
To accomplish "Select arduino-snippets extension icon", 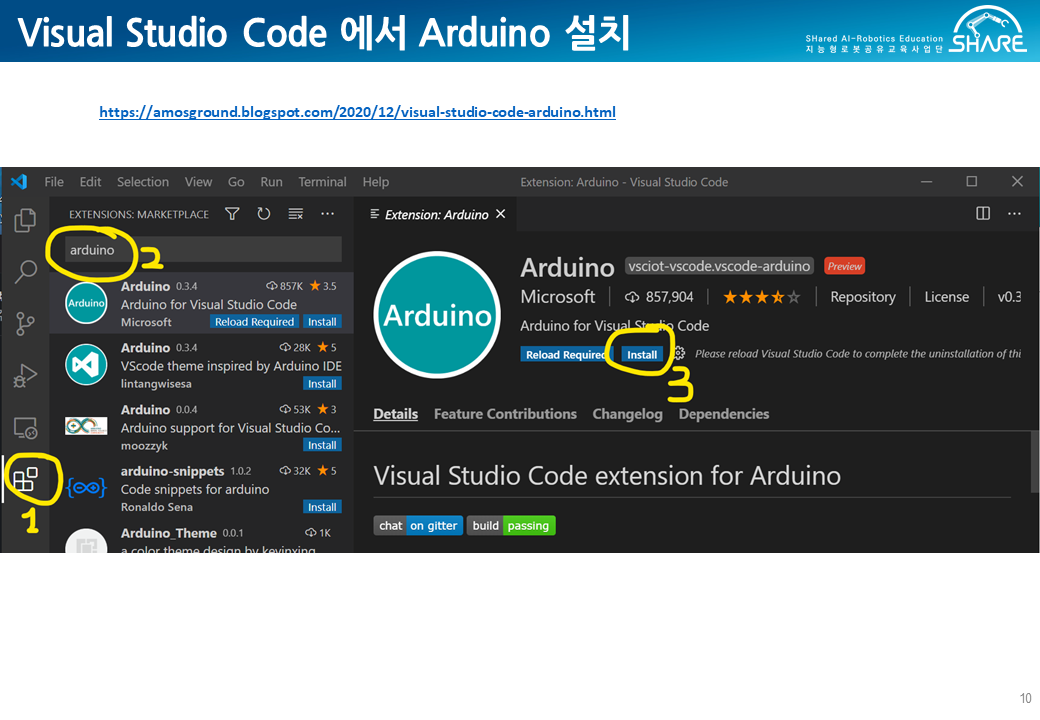I will (x=86, y=489).
